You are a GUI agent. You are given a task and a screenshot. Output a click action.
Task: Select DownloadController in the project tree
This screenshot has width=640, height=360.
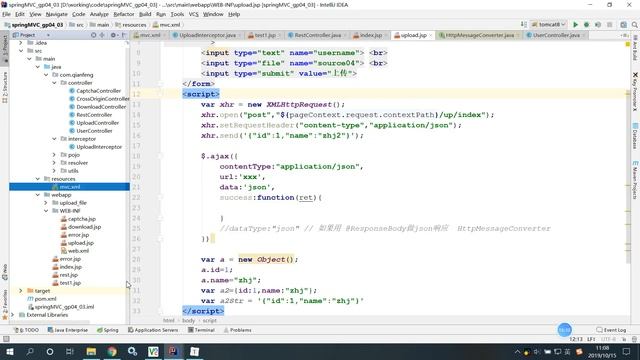101,107
